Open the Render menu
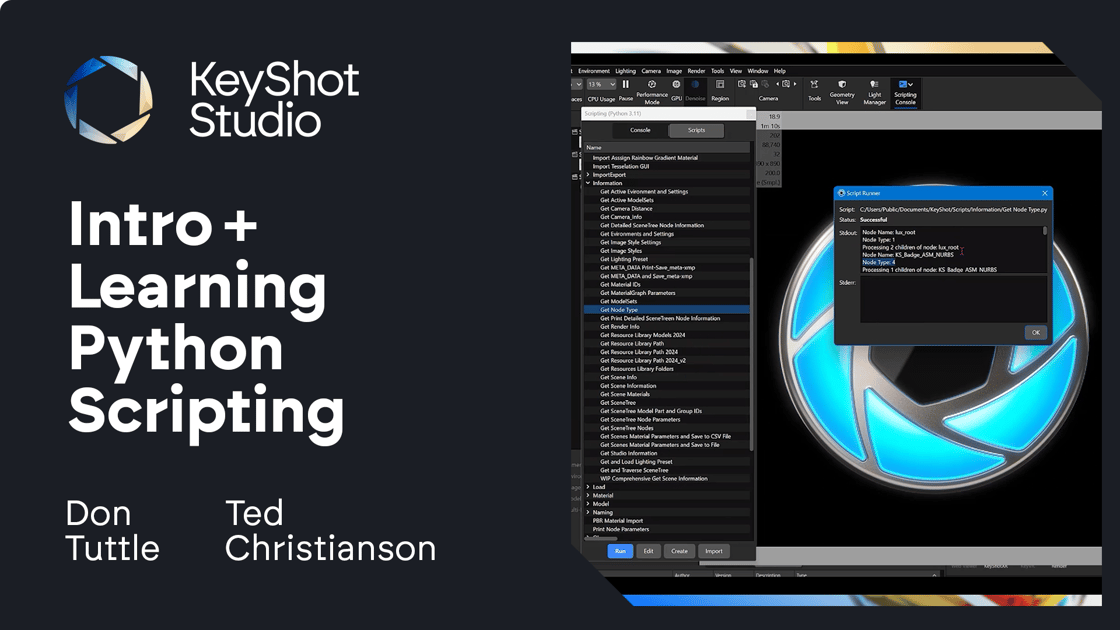This screenshot has width=1120, height=630. (696, 71)
